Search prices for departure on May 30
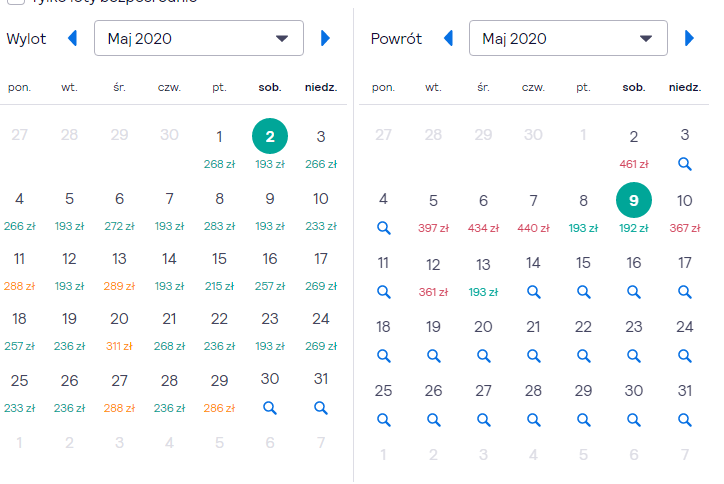 tap(270, 408)
